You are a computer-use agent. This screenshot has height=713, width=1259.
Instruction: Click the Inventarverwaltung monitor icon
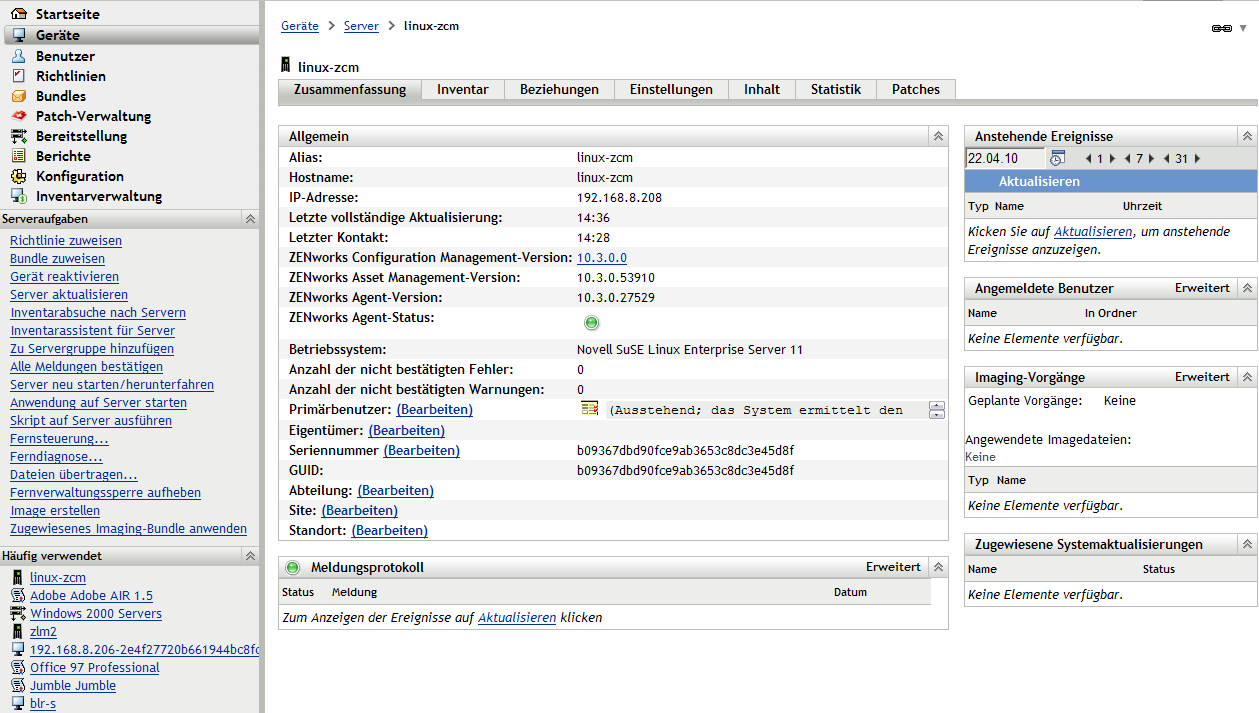[x=18, y=196]
